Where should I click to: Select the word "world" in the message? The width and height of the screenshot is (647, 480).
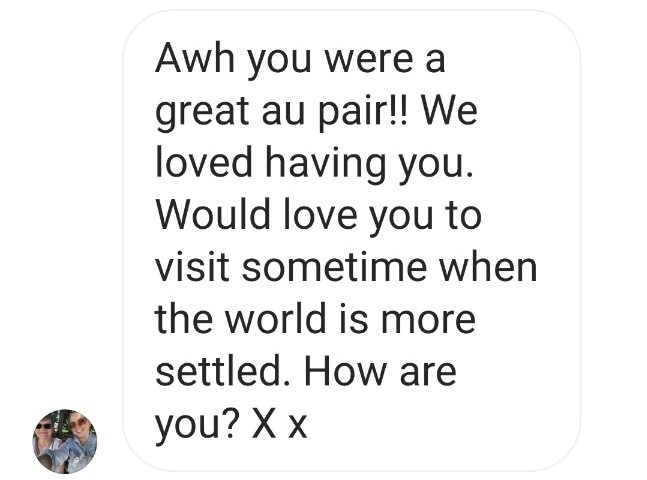tap(276, 318)
